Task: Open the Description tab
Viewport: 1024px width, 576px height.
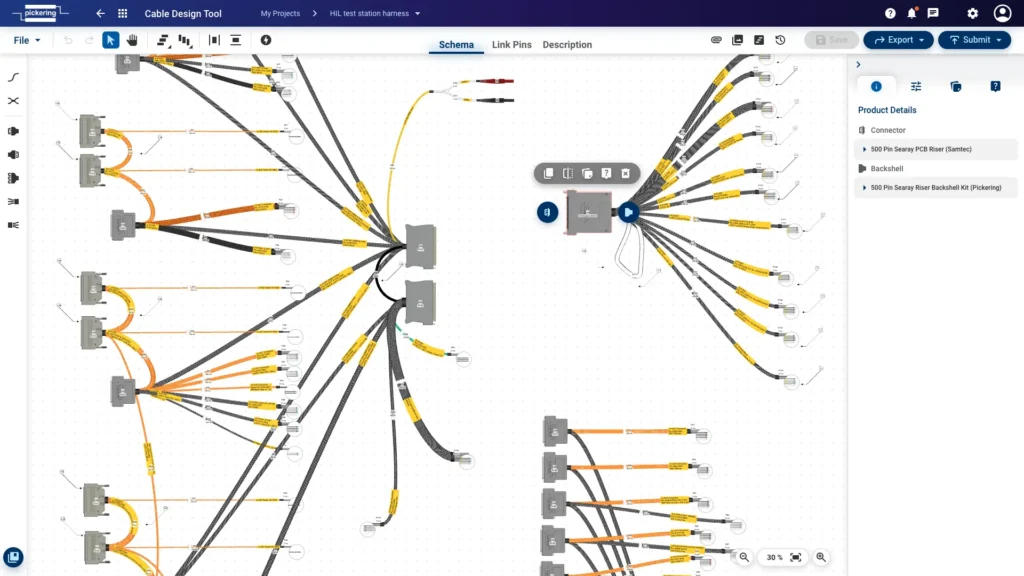Action: [x=567, y=44]
